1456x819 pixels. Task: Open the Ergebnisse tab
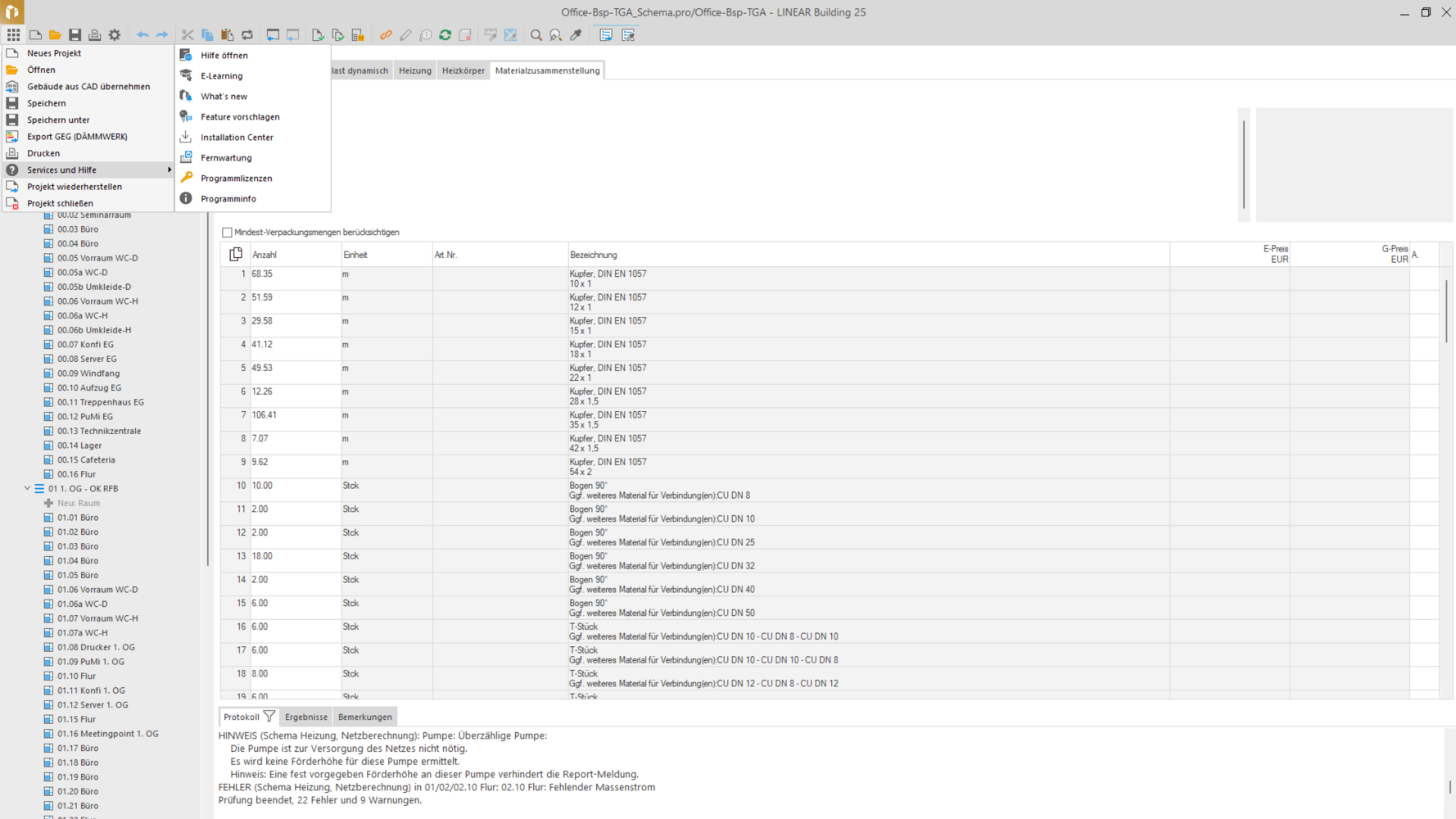pos(306,717)
